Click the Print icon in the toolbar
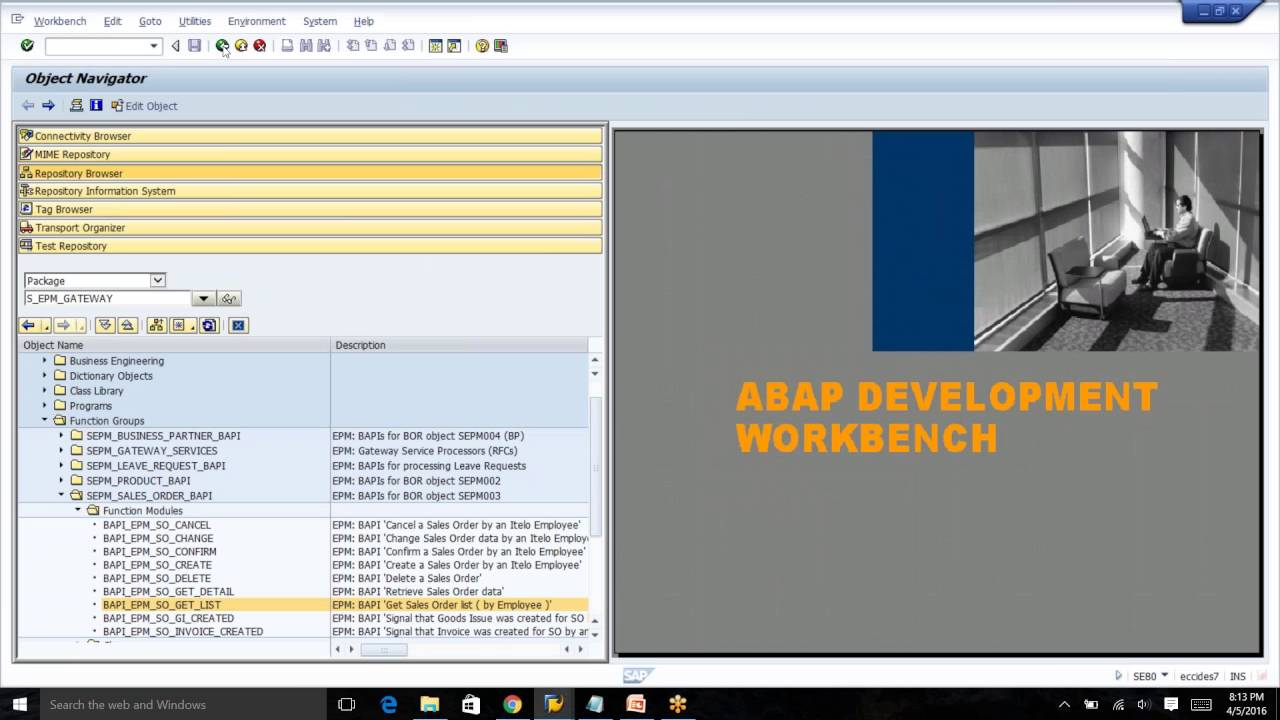1280x720 pixels. coord(287,46)
